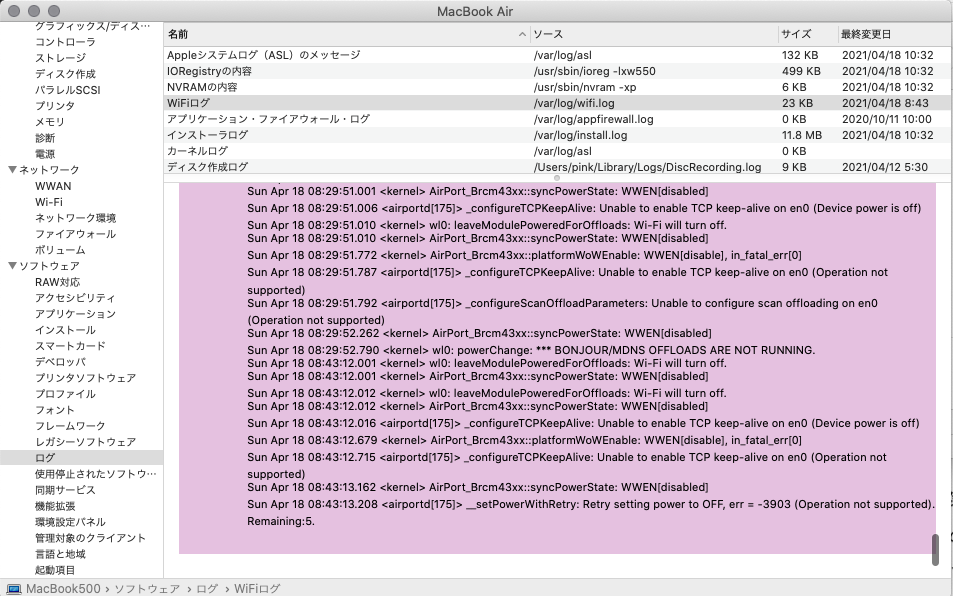953x596 pixels.
Task: Open パラレルSCSI in the sidebar
Action: (67, 90)
